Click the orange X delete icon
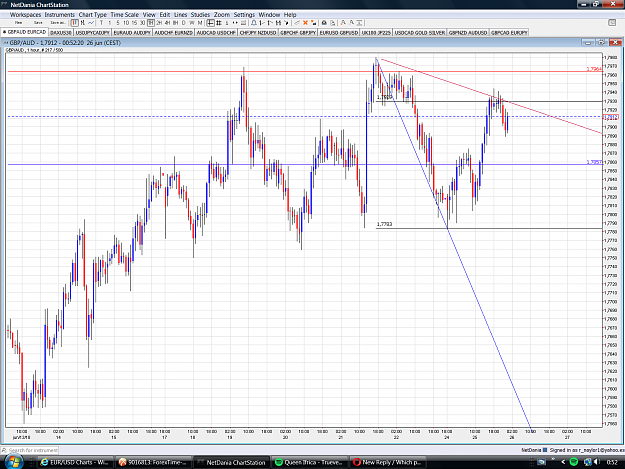Viewport: 625px width, 469px height. click(305, 23)
